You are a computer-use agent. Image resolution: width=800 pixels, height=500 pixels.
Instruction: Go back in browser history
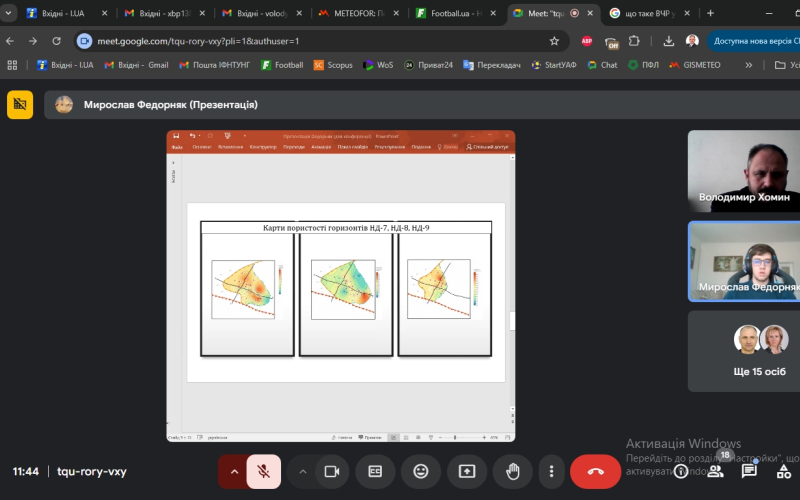pos(10,41)
